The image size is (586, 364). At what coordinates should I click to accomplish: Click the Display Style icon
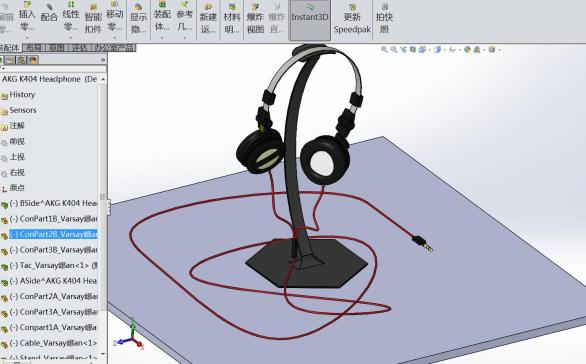[x=437, y=49]
